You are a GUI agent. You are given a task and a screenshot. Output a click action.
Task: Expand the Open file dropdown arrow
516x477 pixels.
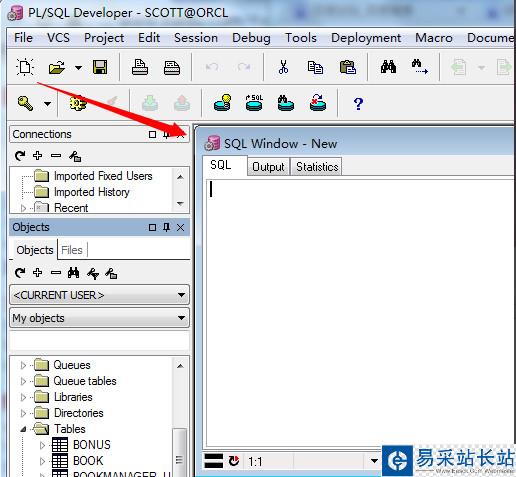click(x=78, y=68)
